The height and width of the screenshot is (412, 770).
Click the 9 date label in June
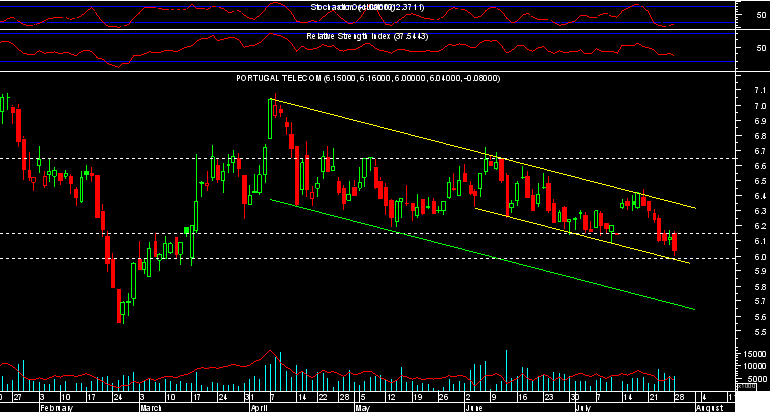[x=495, y=397]
